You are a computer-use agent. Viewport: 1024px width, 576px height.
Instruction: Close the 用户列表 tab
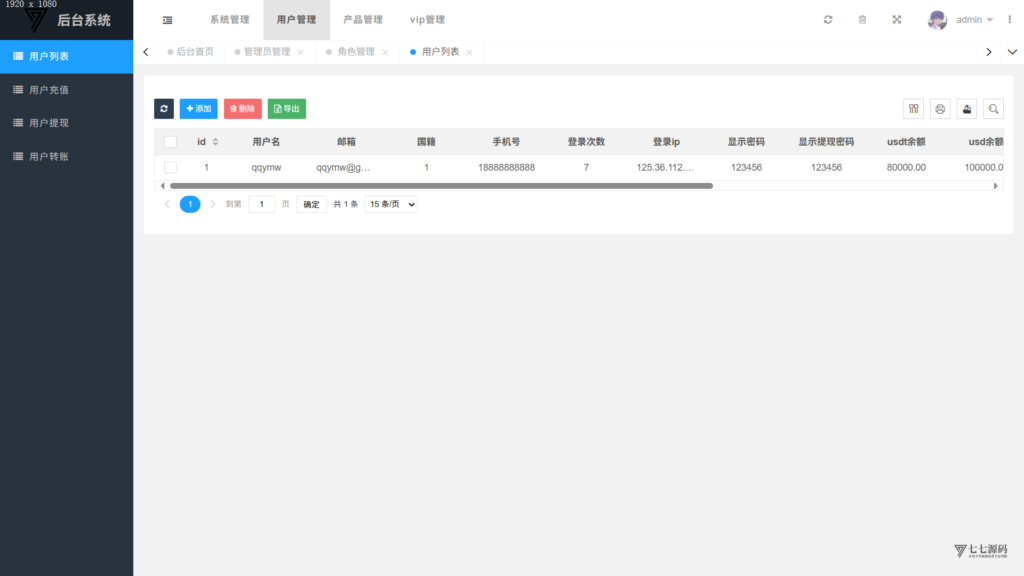click(470, 52)
